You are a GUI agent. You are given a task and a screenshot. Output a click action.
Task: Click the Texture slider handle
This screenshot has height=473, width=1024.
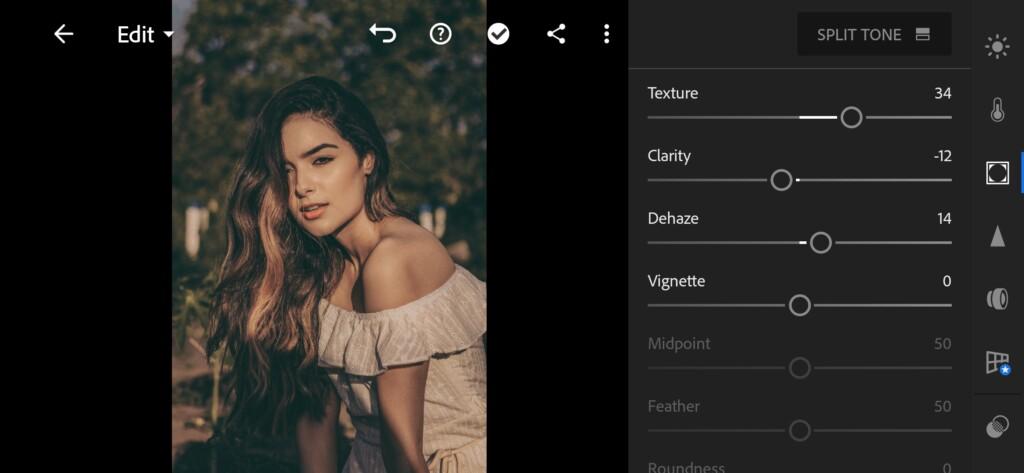pyautogui.click(x=851, y=118)
